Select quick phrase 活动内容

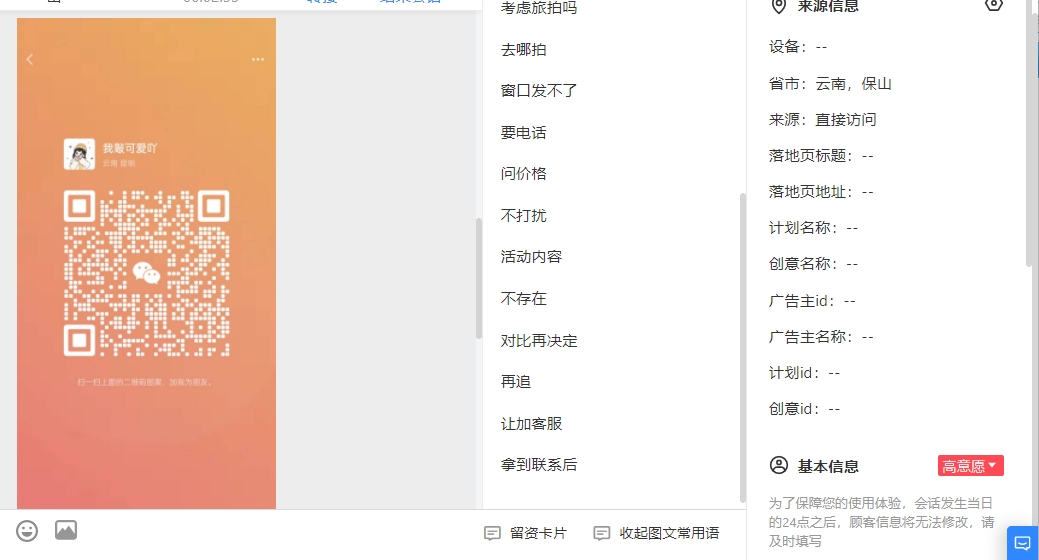531,256
